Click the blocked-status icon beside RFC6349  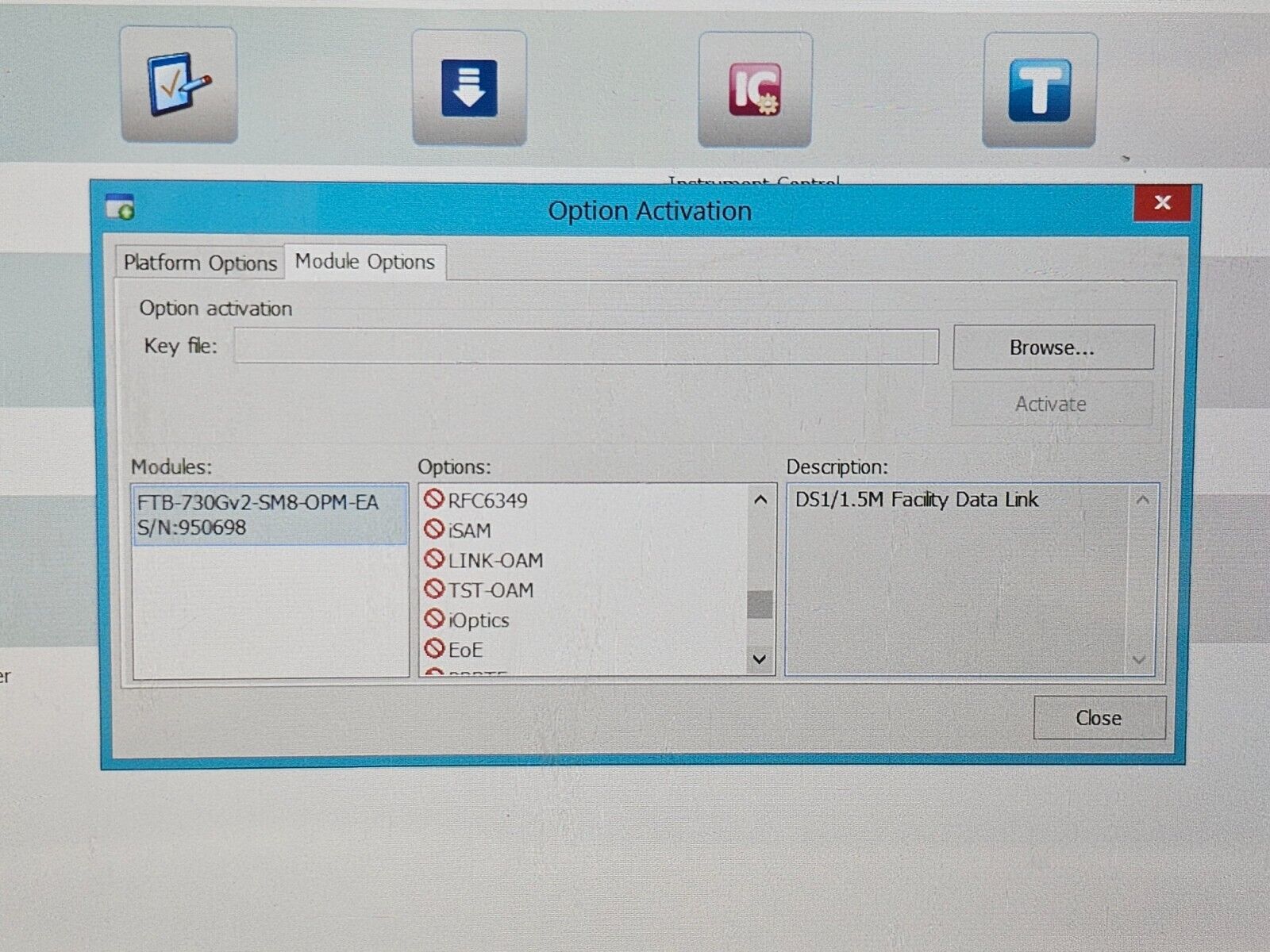click(x=434, y=501)
